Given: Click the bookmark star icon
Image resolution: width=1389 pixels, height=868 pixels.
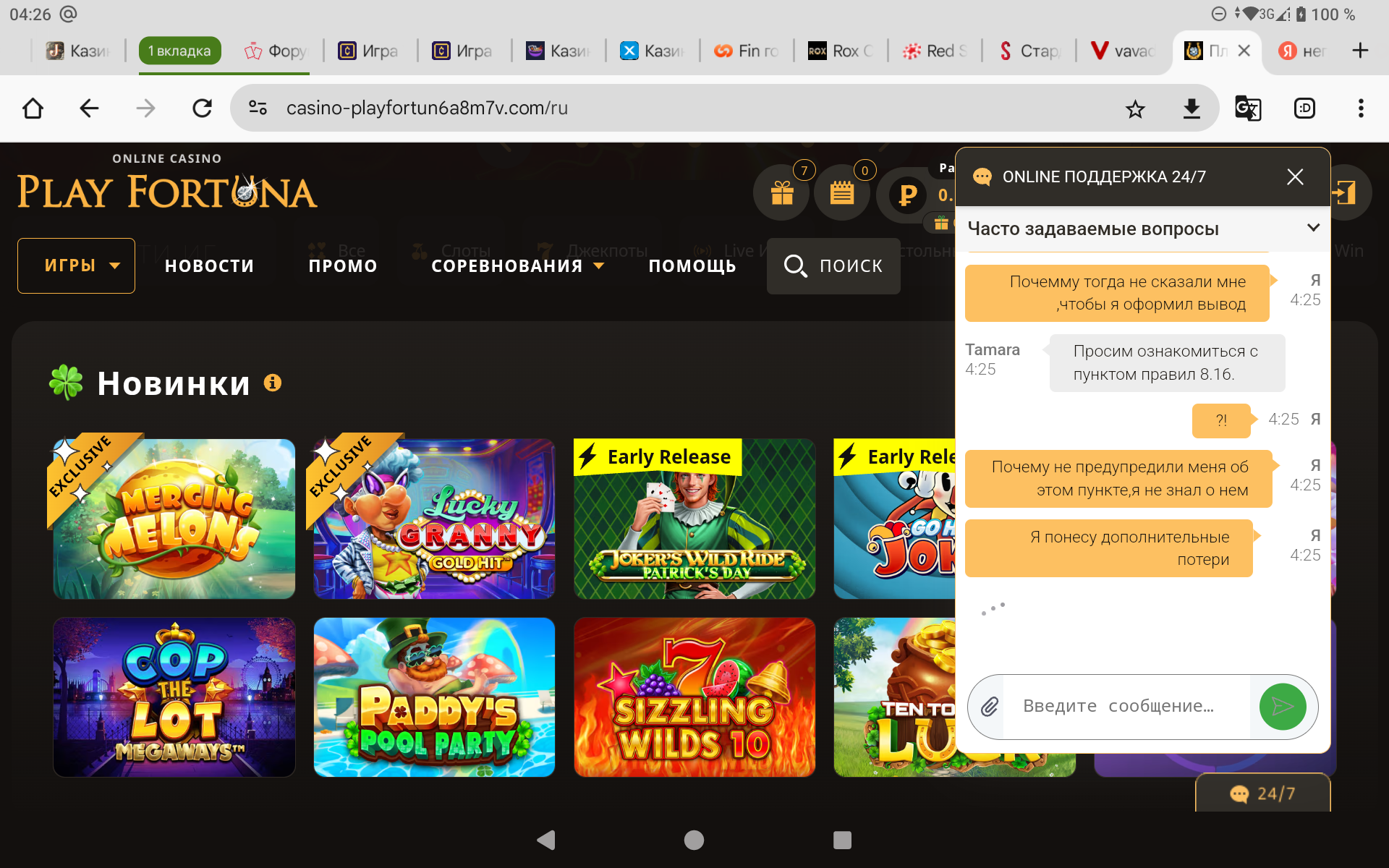Looking at the screenshot, I should tap(1135, 109).
